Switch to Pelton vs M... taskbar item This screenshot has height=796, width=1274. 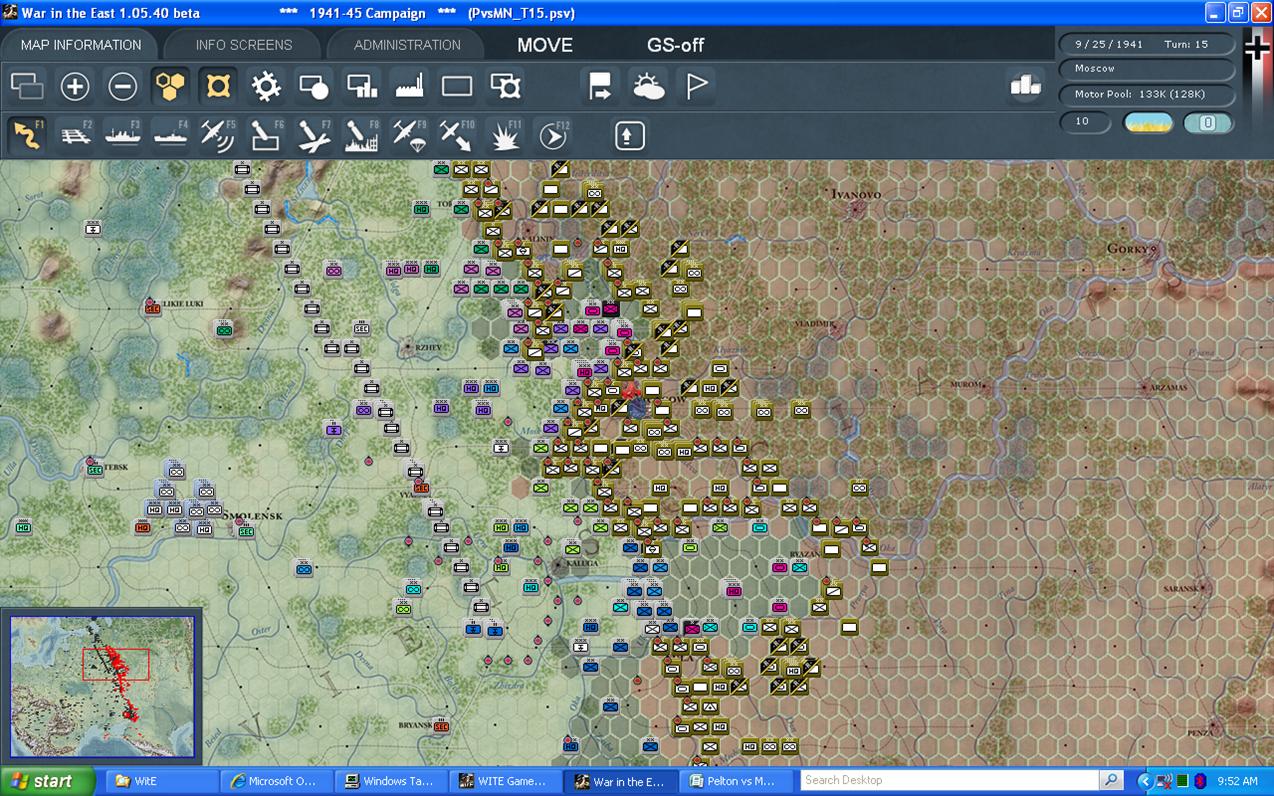(736, 782)
